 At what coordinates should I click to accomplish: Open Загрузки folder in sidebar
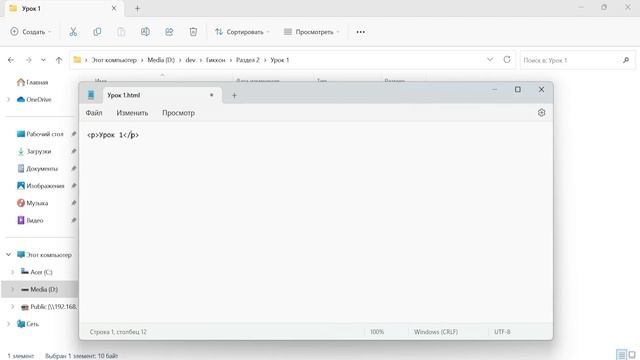[34, 151]
